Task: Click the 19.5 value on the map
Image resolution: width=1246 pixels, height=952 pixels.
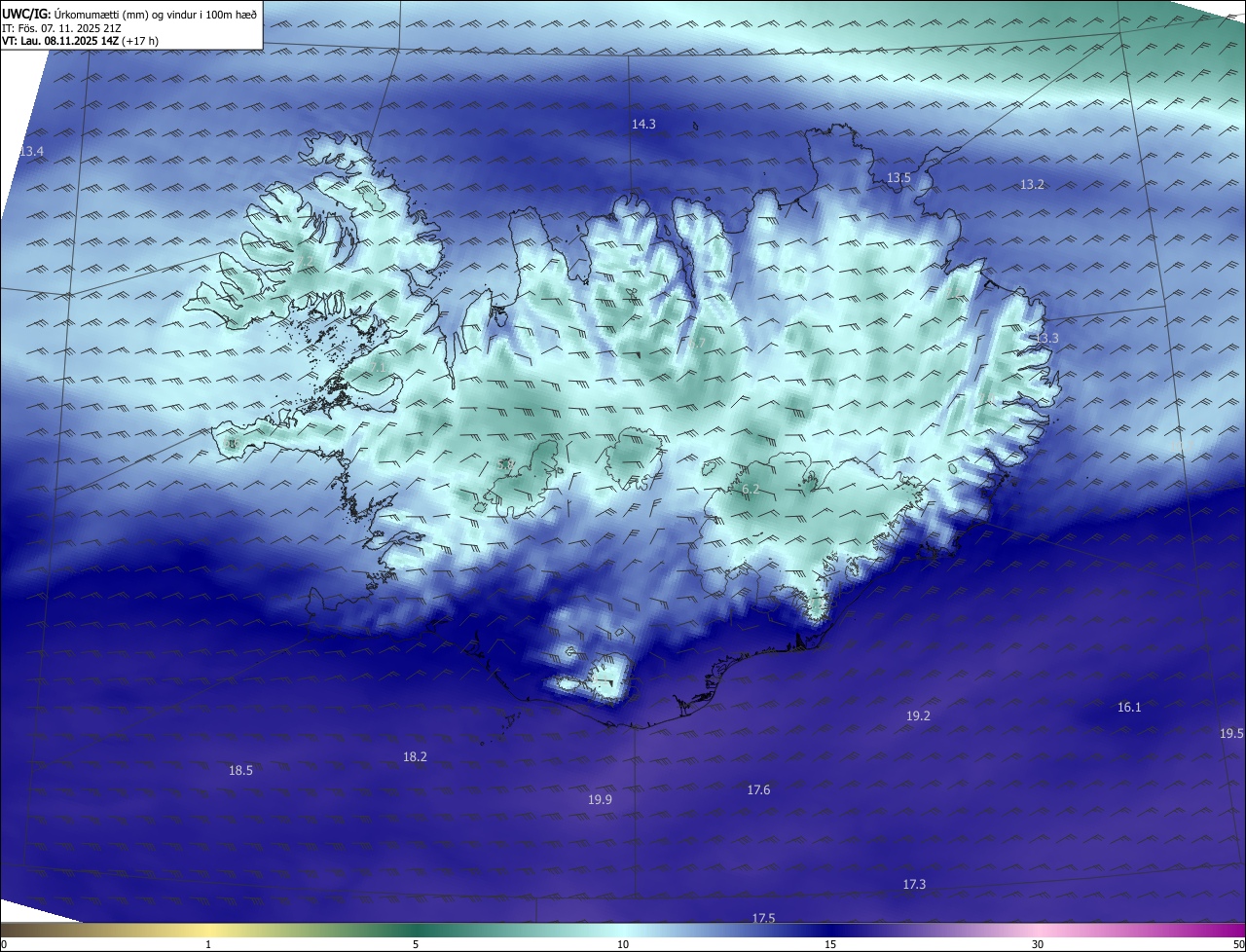Action: click(x=1231, y=733)
